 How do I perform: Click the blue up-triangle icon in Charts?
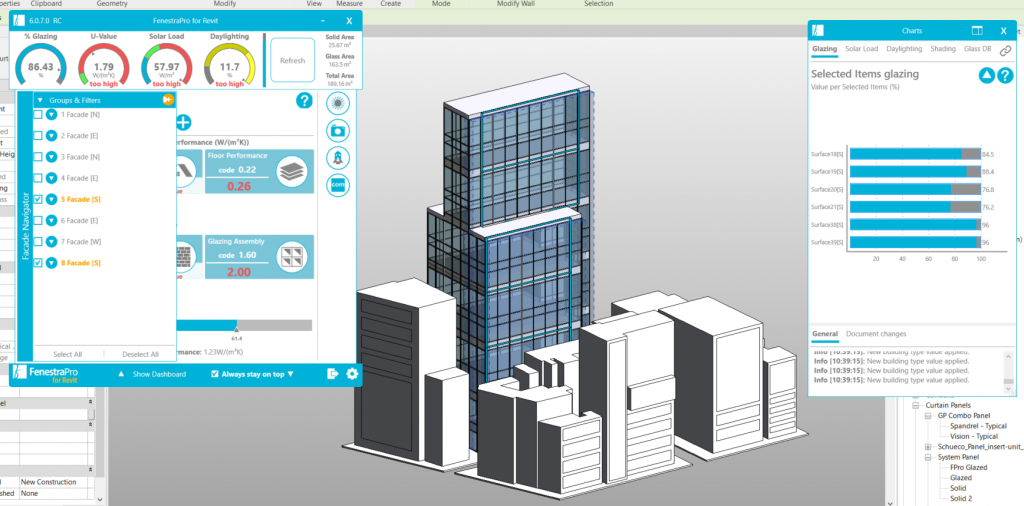point(986,75)
